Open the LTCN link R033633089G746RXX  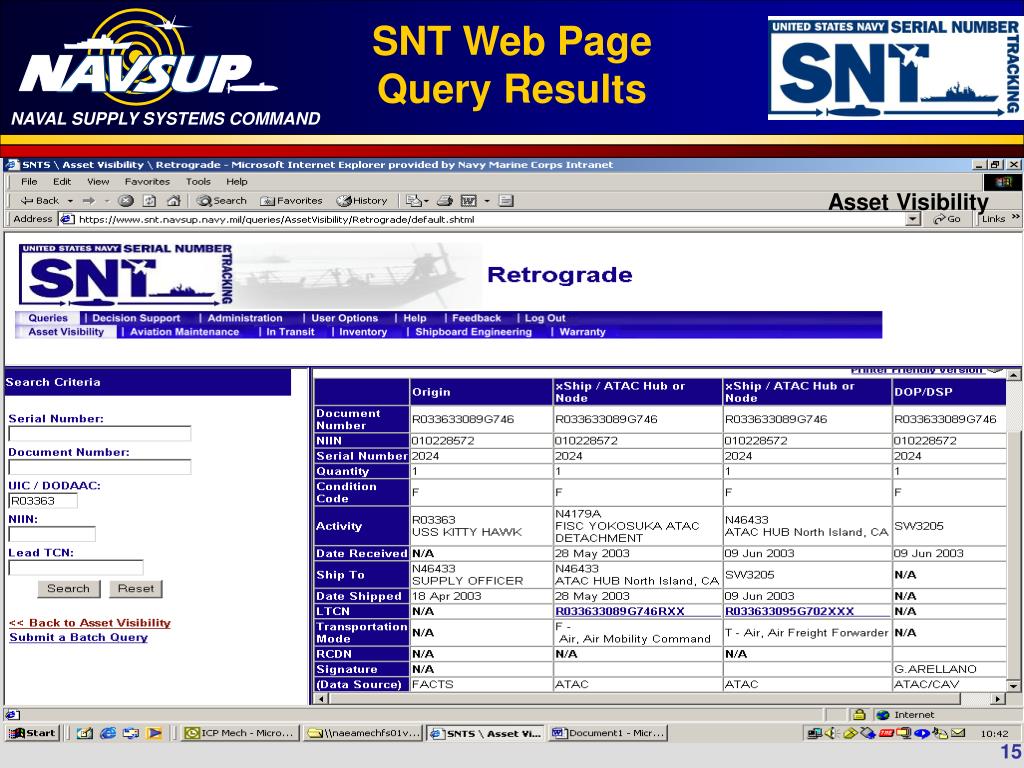620,611
